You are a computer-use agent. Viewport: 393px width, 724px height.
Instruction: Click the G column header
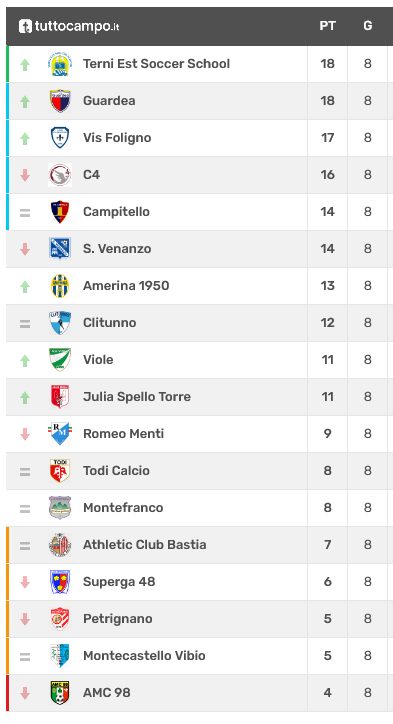[368, 26]
